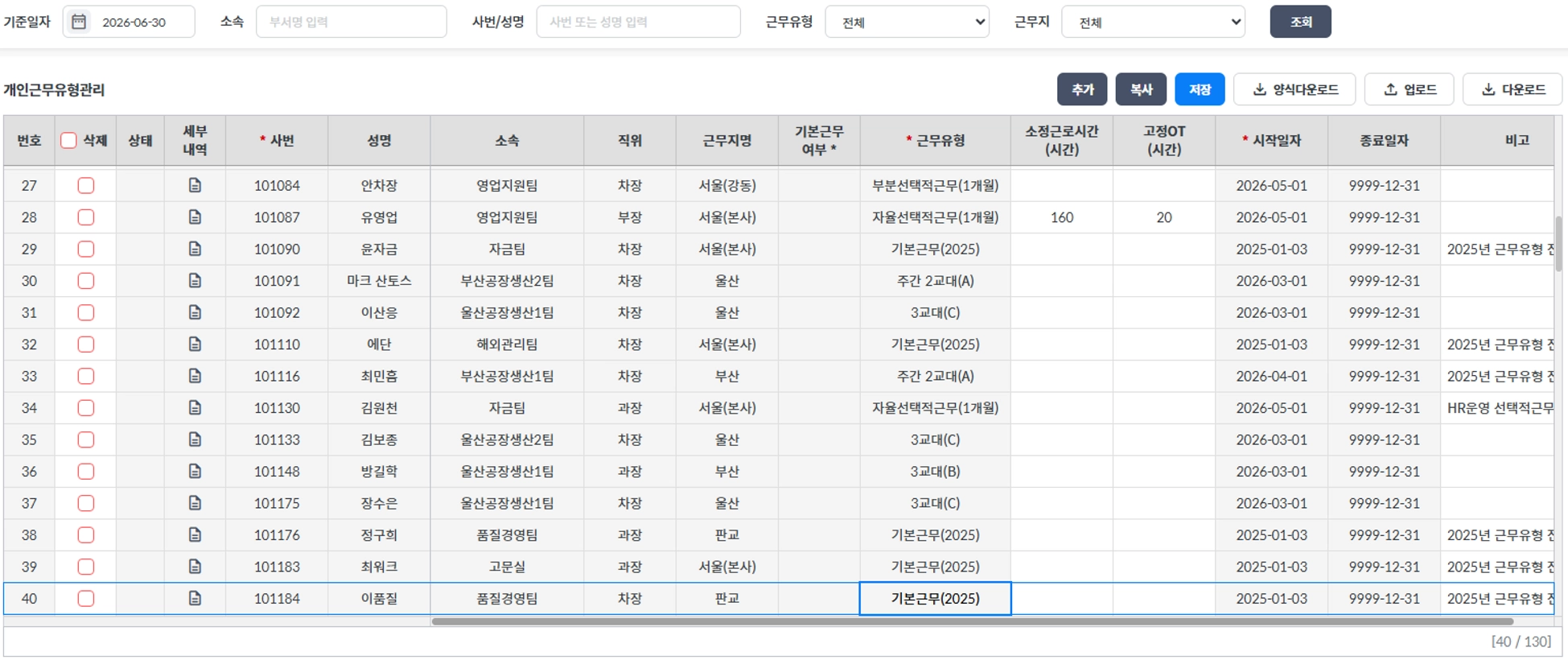Open the calendar icon for 기준일자
This screenshot has width=1568, height=660.
(x=79, y=22)
